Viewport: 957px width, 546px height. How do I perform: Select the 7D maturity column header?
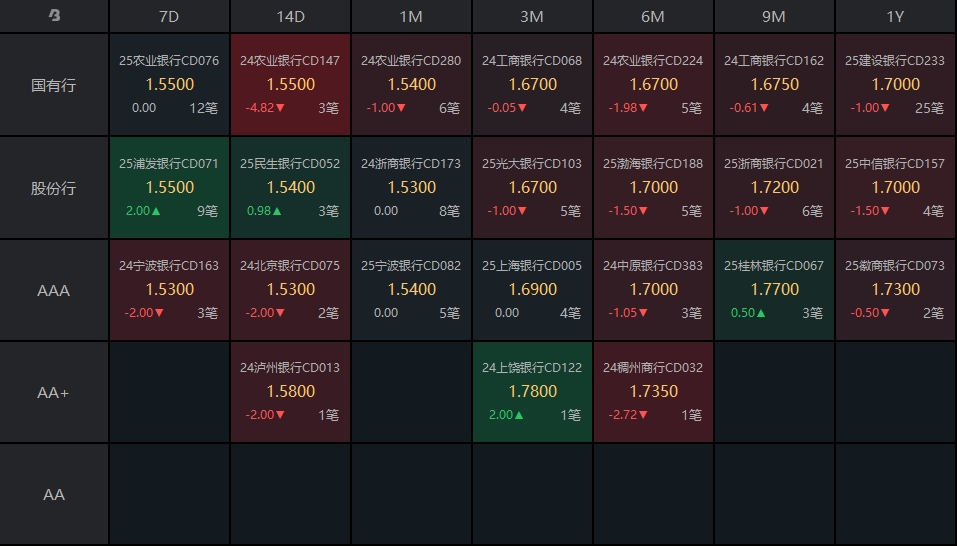[x=169, y=16]
